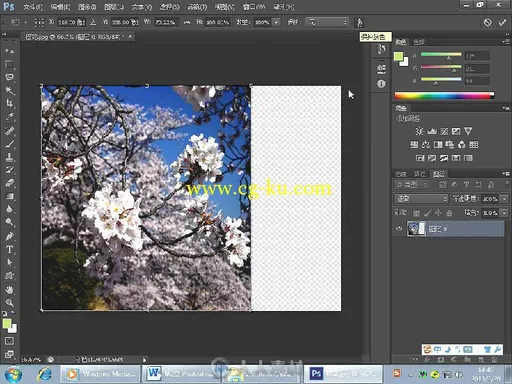The height and width of the screenshot is (384, 512).
Task: Add a Gradient Map adjustment
Action: pos(468,158)
